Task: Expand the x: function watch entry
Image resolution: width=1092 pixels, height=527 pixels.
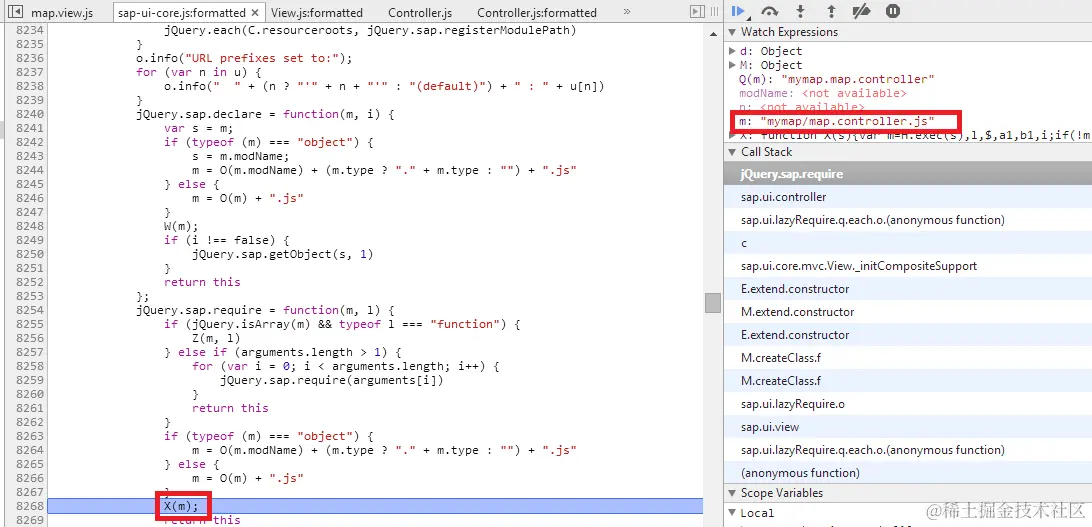Action: pos(732,135)
